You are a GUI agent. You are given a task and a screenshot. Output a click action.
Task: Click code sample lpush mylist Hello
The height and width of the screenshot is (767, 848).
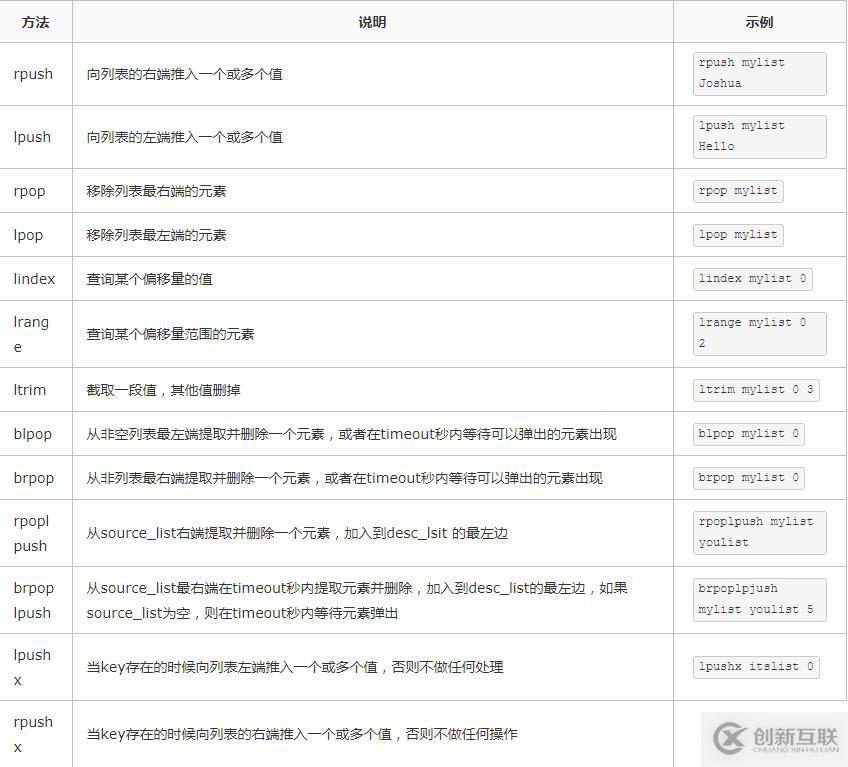(759, 136)
